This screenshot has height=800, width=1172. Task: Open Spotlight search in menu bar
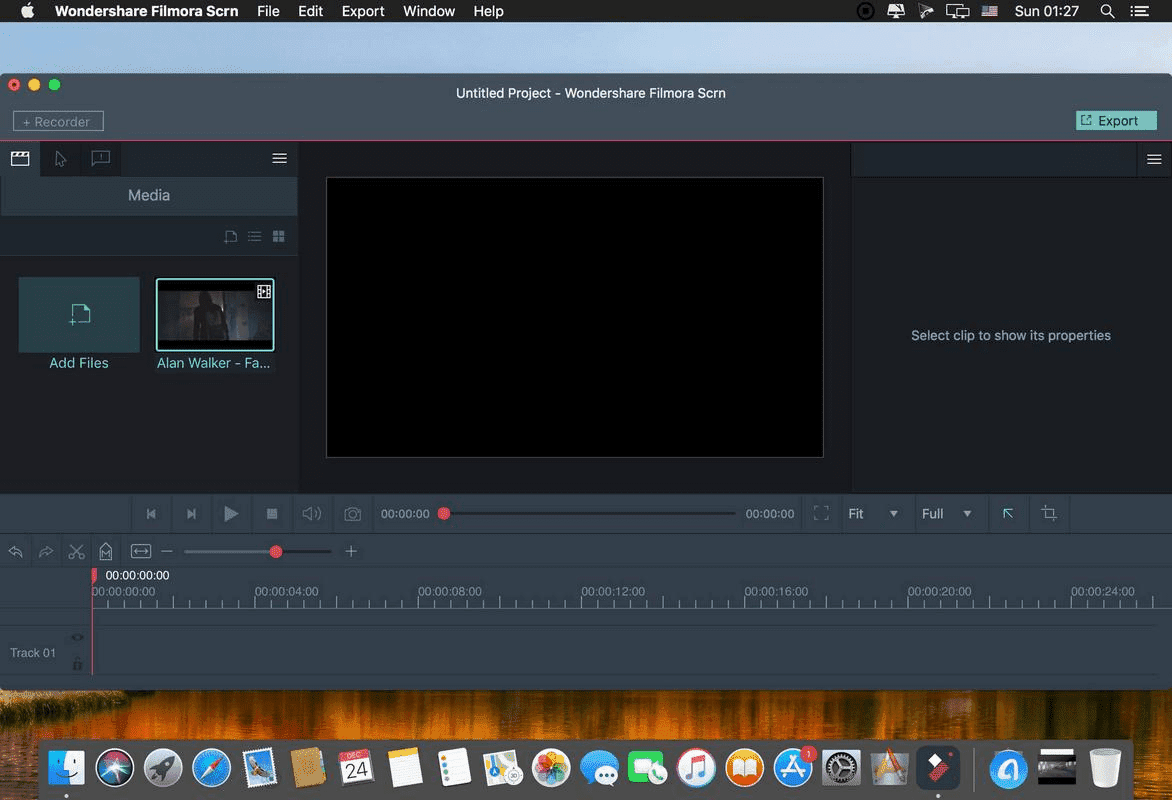(1107, 11)
